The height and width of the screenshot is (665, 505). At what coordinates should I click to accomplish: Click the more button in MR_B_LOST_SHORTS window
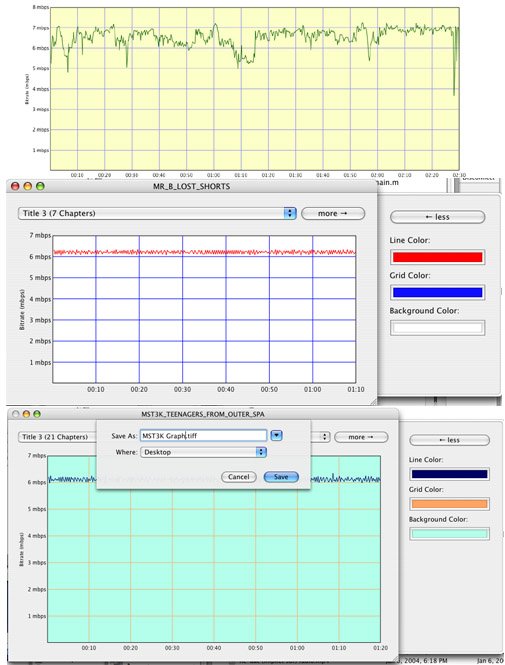(333, 213)
